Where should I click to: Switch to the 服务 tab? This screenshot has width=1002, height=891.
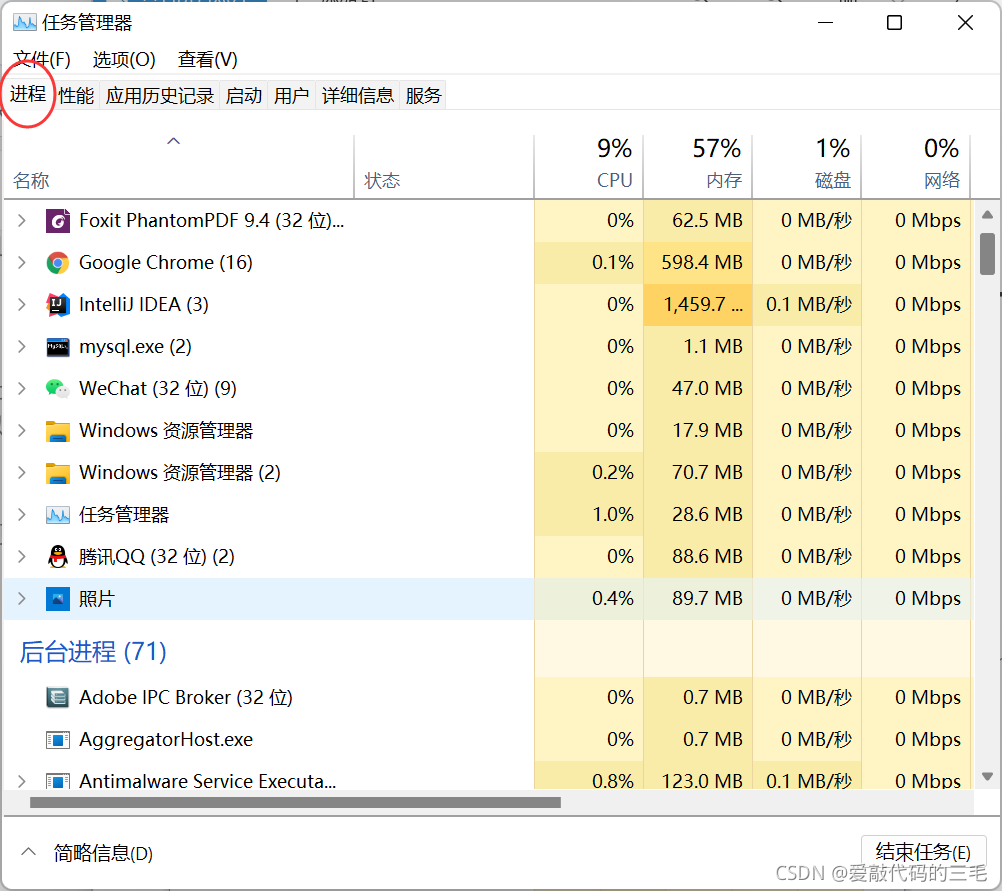pos(424,95)
